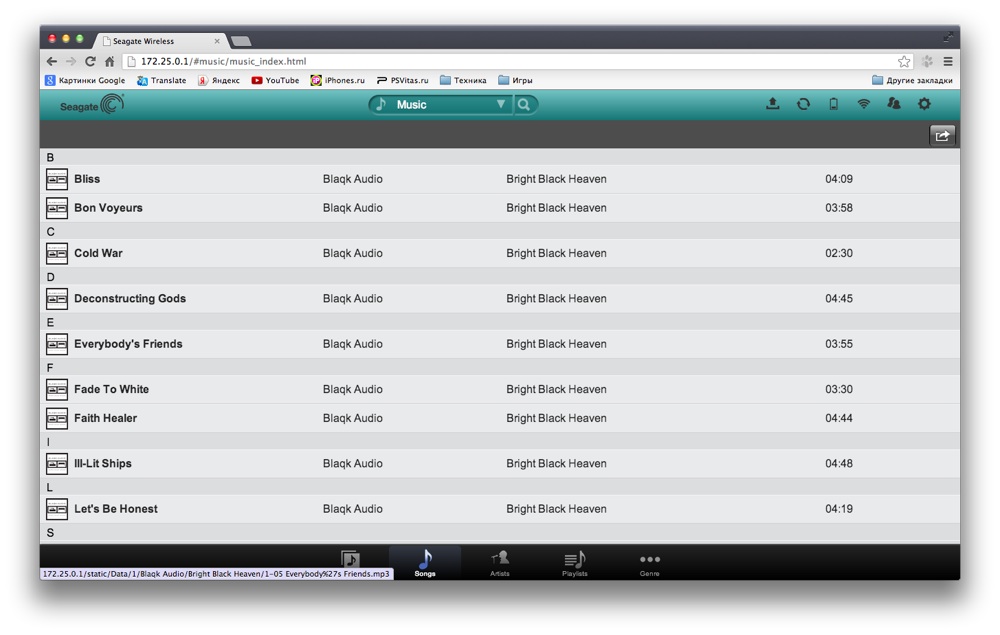
Task: Play the song Ill-Lit Ships
Action: coord(103,463)
